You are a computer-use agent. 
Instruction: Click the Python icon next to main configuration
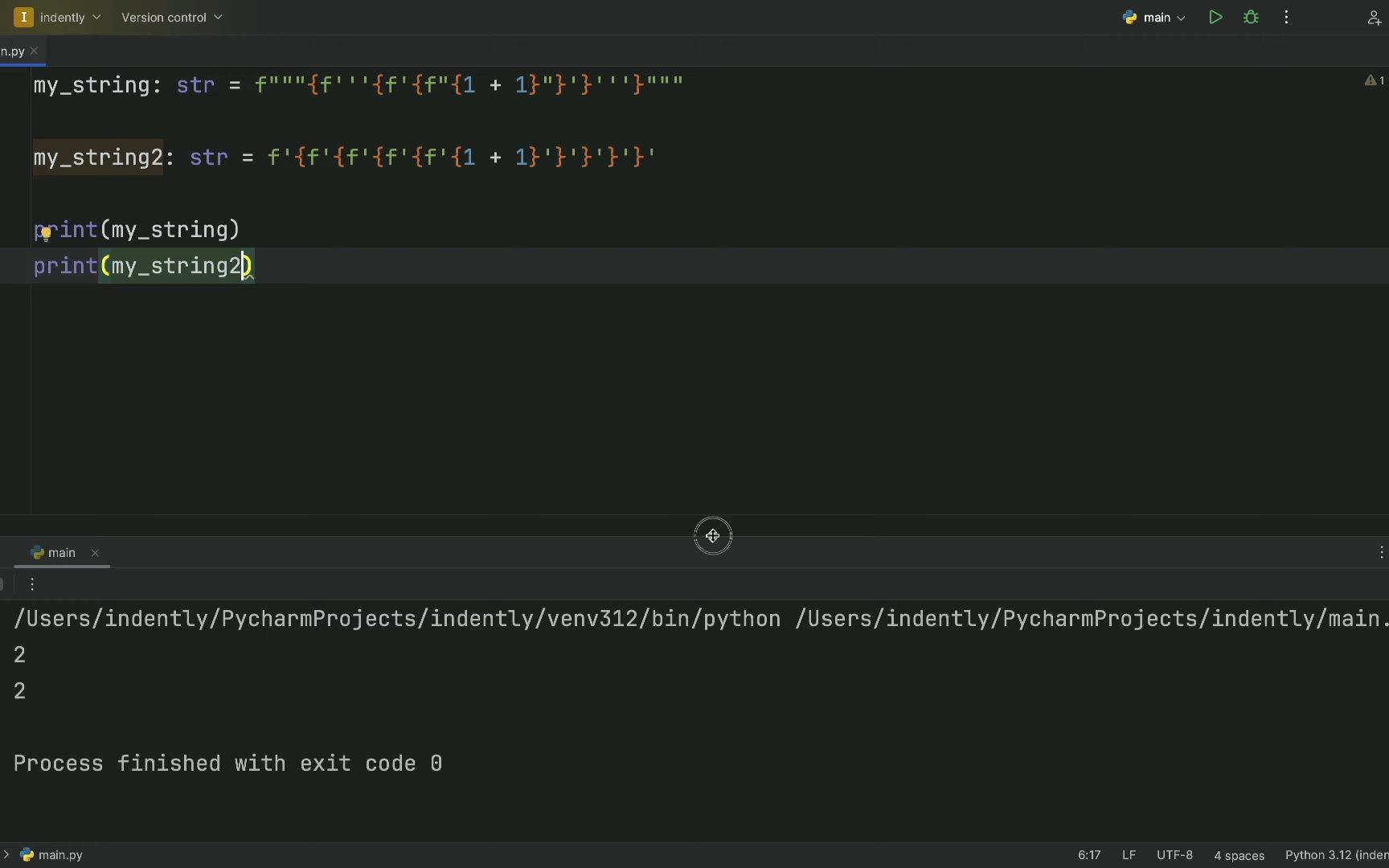1130,17
